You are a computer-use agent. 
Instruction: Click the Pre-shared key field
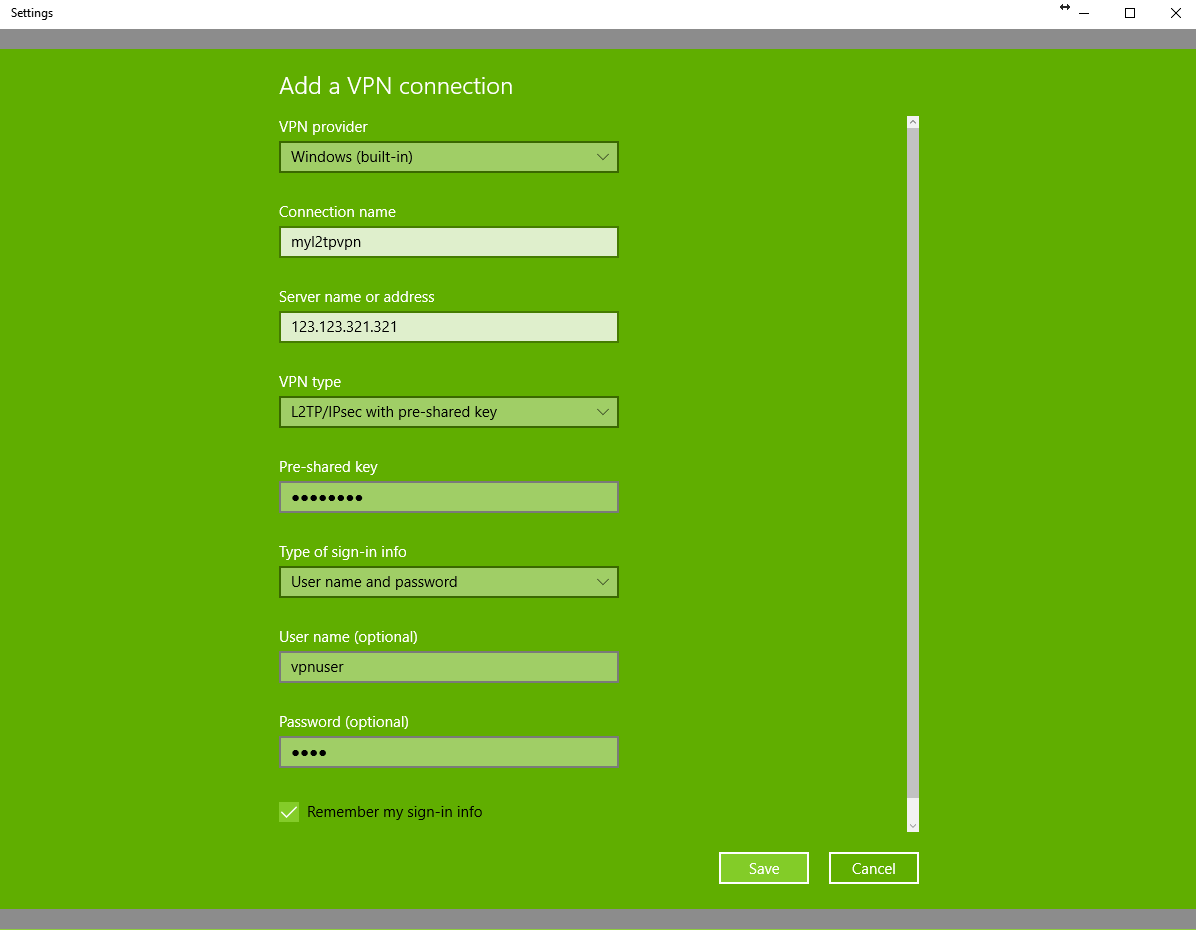[448, 497]
